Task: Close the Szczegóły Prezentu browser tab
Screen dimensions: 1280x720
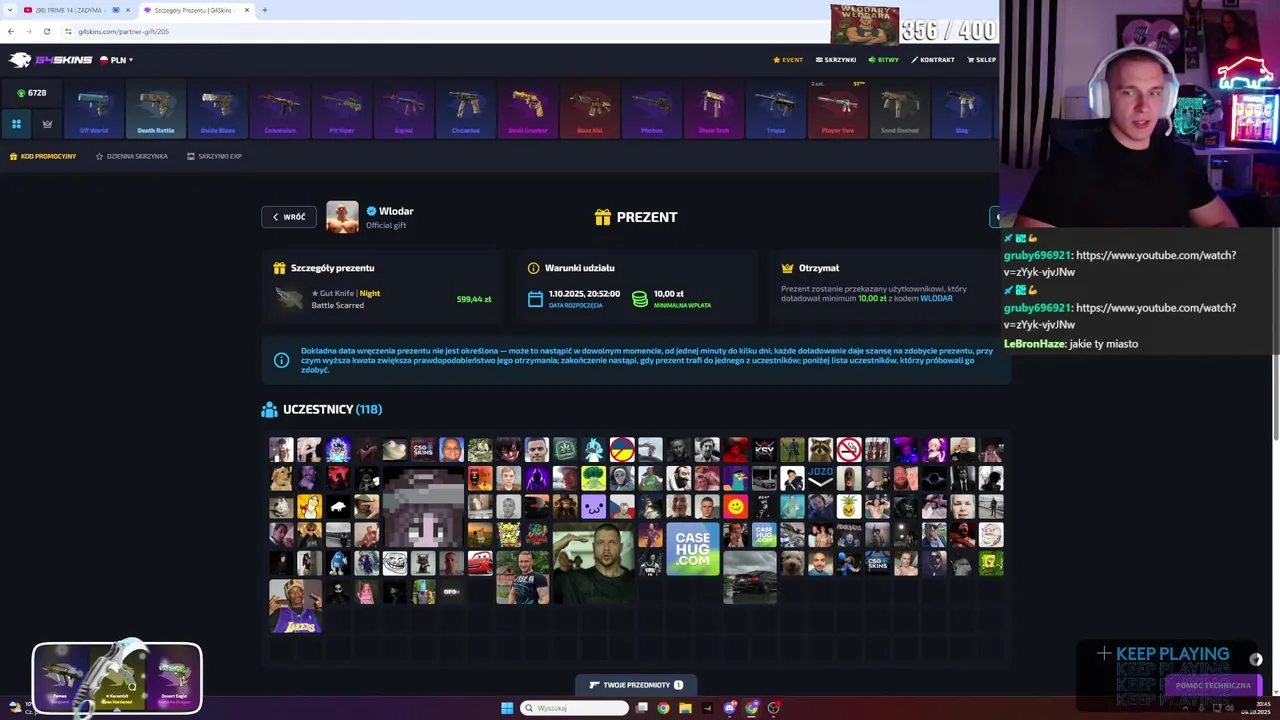Action: 247,10
